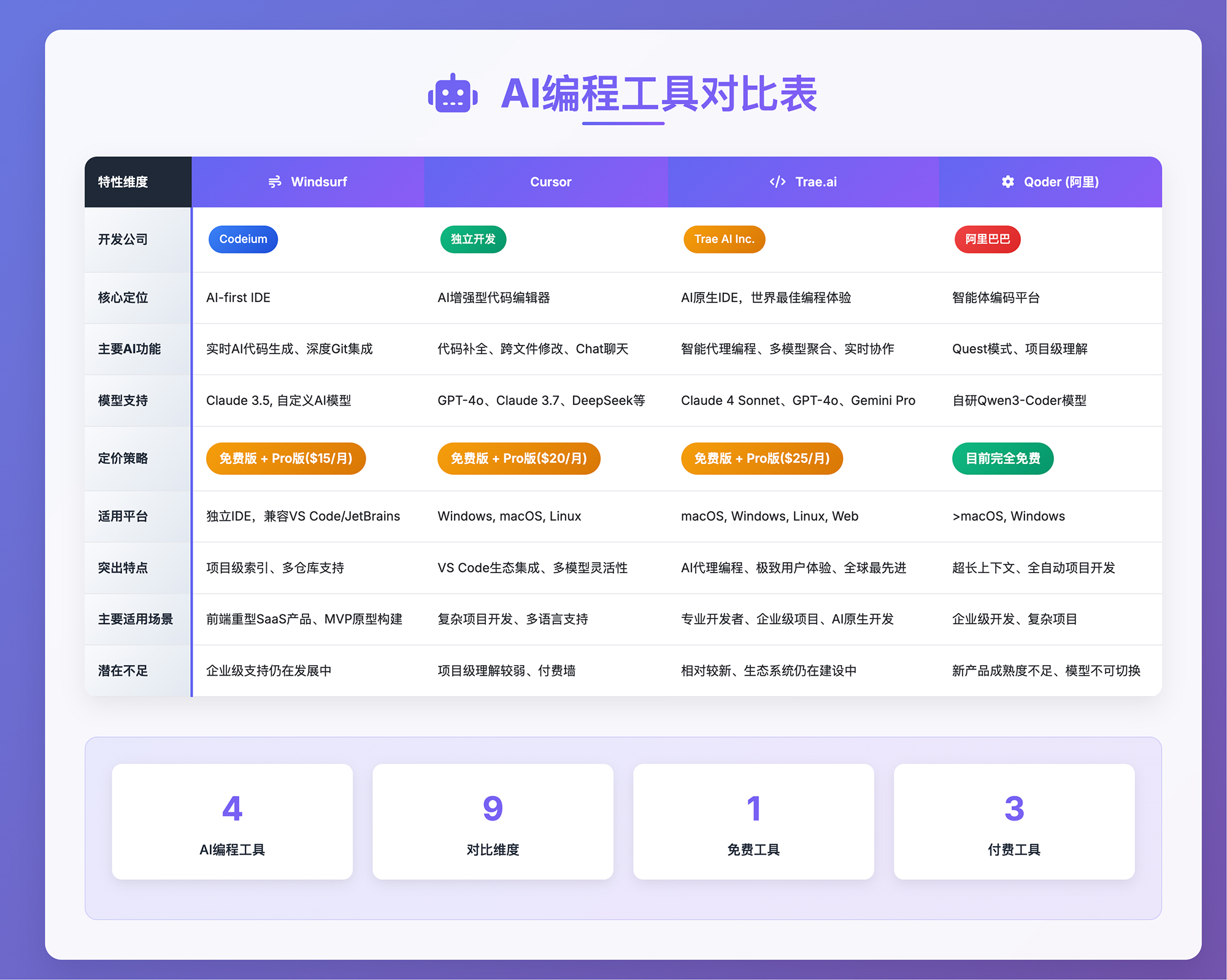1227x980 pixels.
Task: Click the Trae AI Inc. orange badge
Action: pyautogui.click(x=724, y=239)
